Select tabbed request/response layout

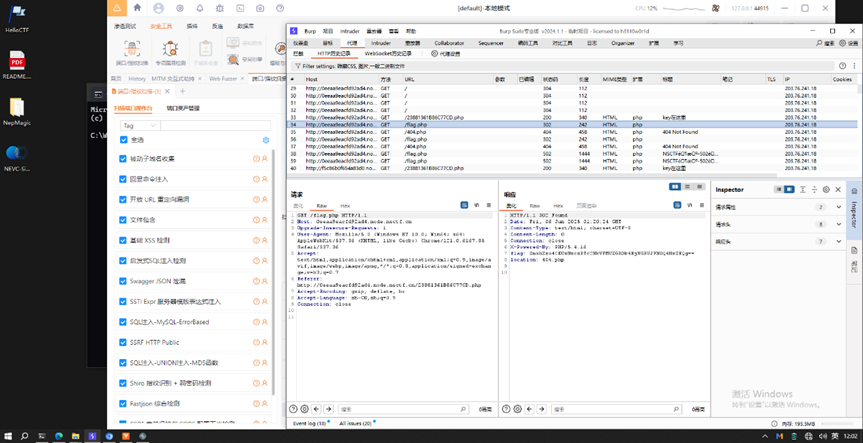pyautogui.click(x=700, y=187)
